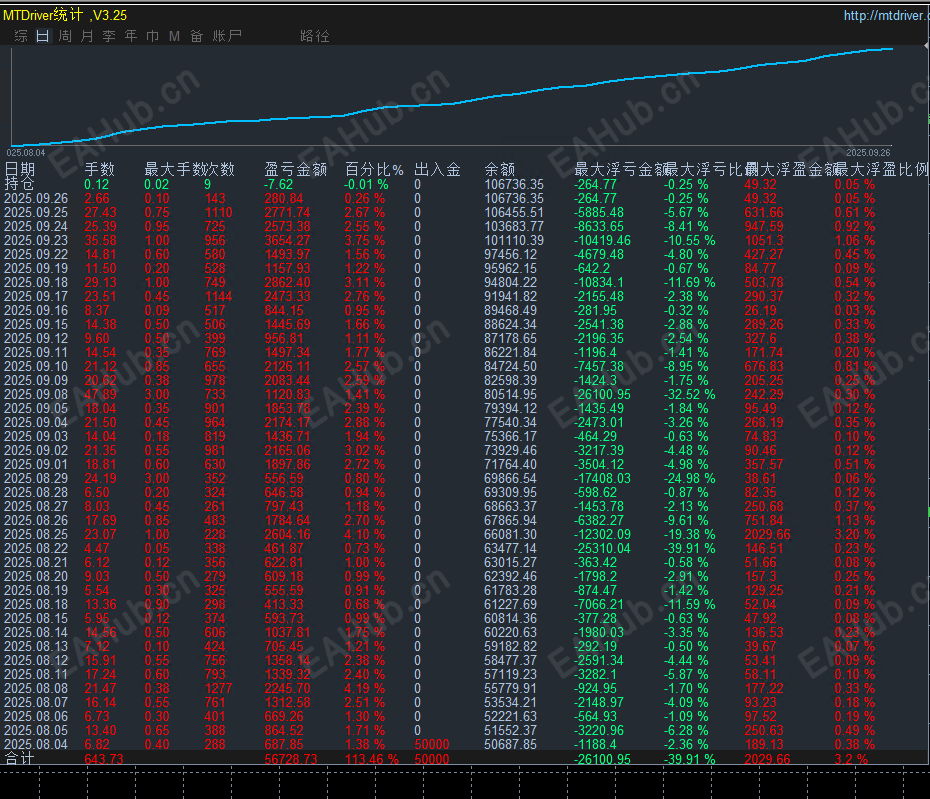The width and height of the screenshot is (930, 799).
Task: Click percentage value 4.19 %
Action: coord(365,688)
